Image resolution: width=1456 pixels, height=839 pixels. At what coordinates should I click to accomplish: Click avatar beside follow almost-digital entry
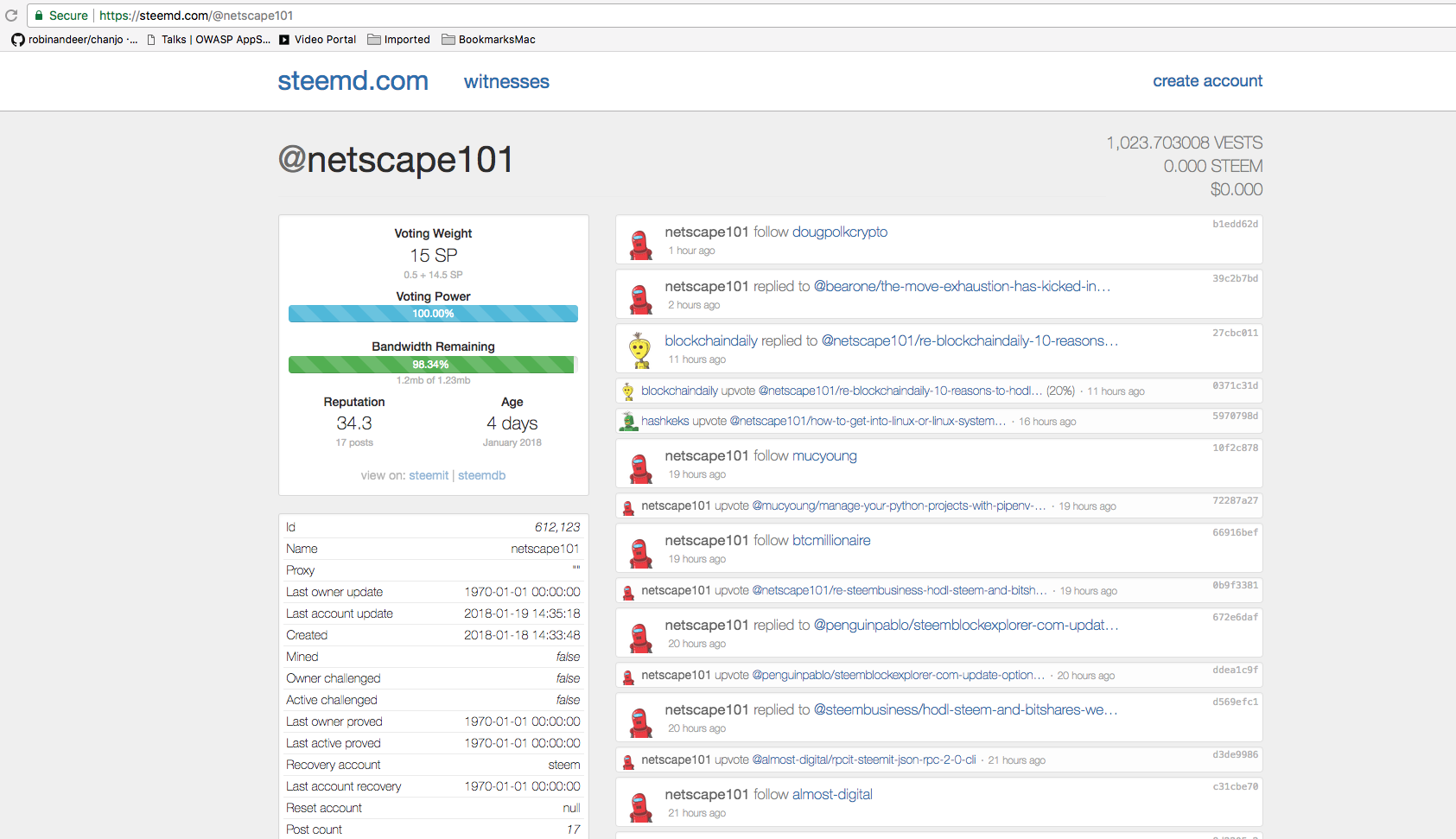tap(640, 807)
